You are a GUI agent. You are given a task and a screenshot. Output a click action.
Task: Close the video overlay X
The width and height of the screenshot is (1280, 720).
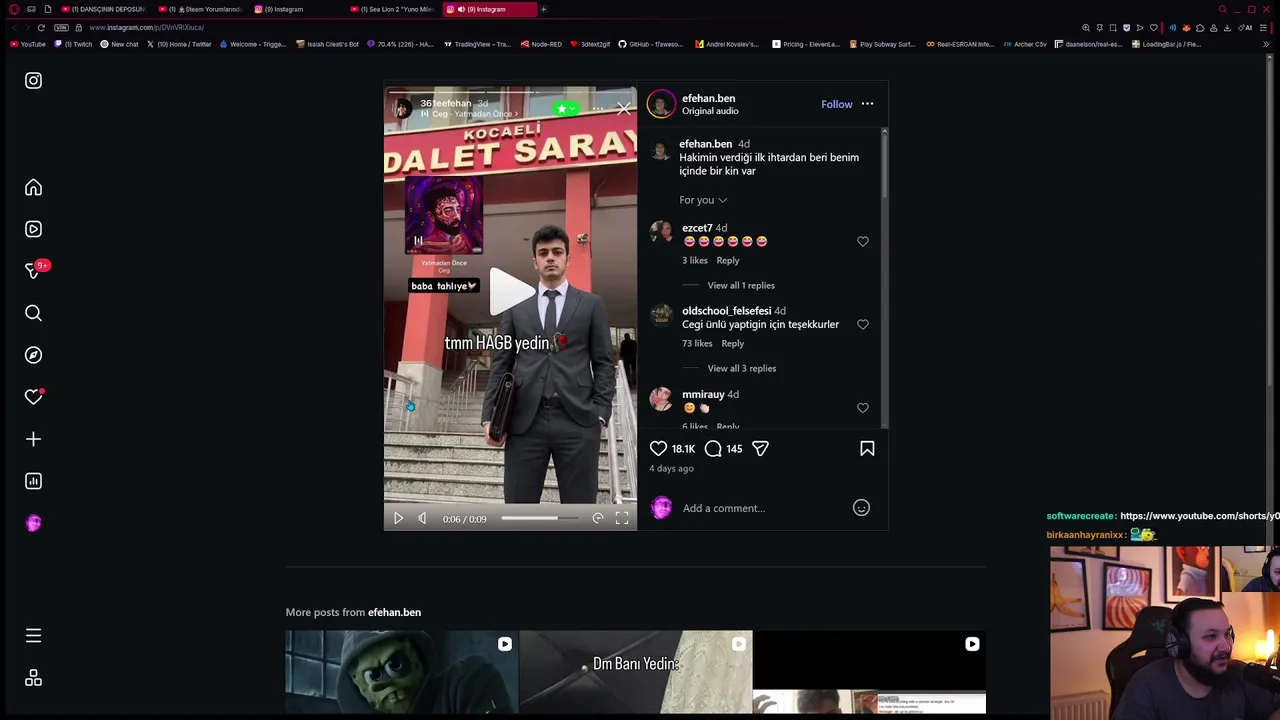pos(623,108)
